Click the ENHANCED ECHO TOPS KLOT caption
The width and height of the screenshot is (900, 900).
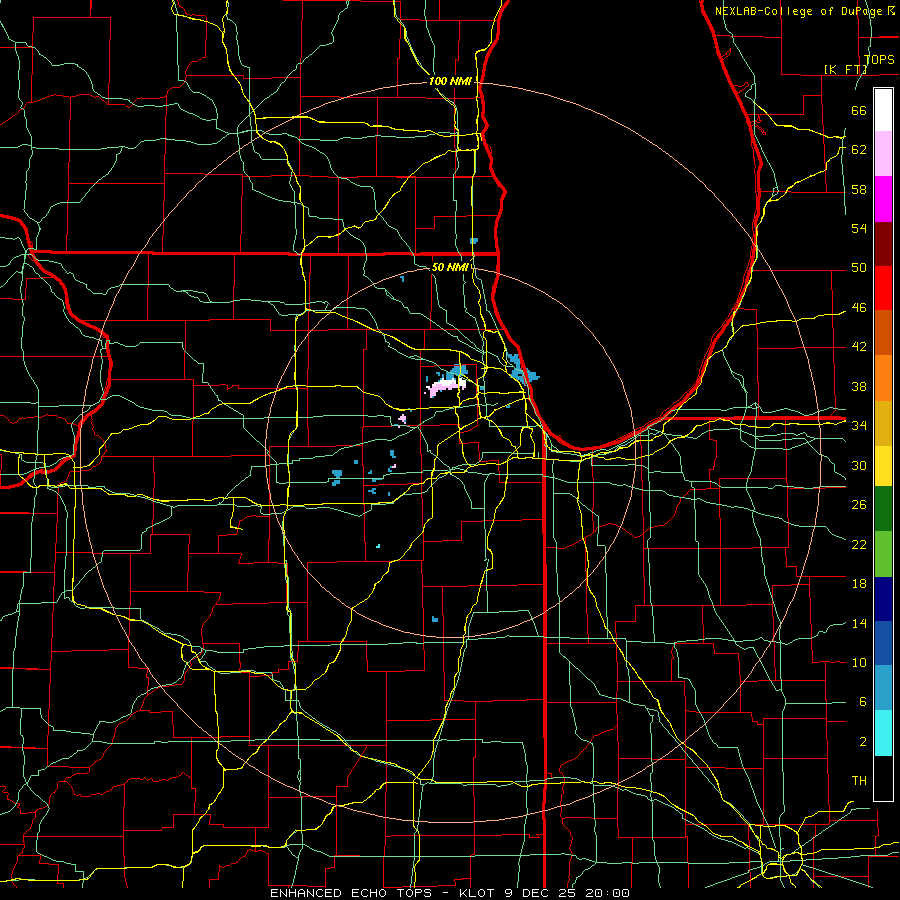coord(450,893)
